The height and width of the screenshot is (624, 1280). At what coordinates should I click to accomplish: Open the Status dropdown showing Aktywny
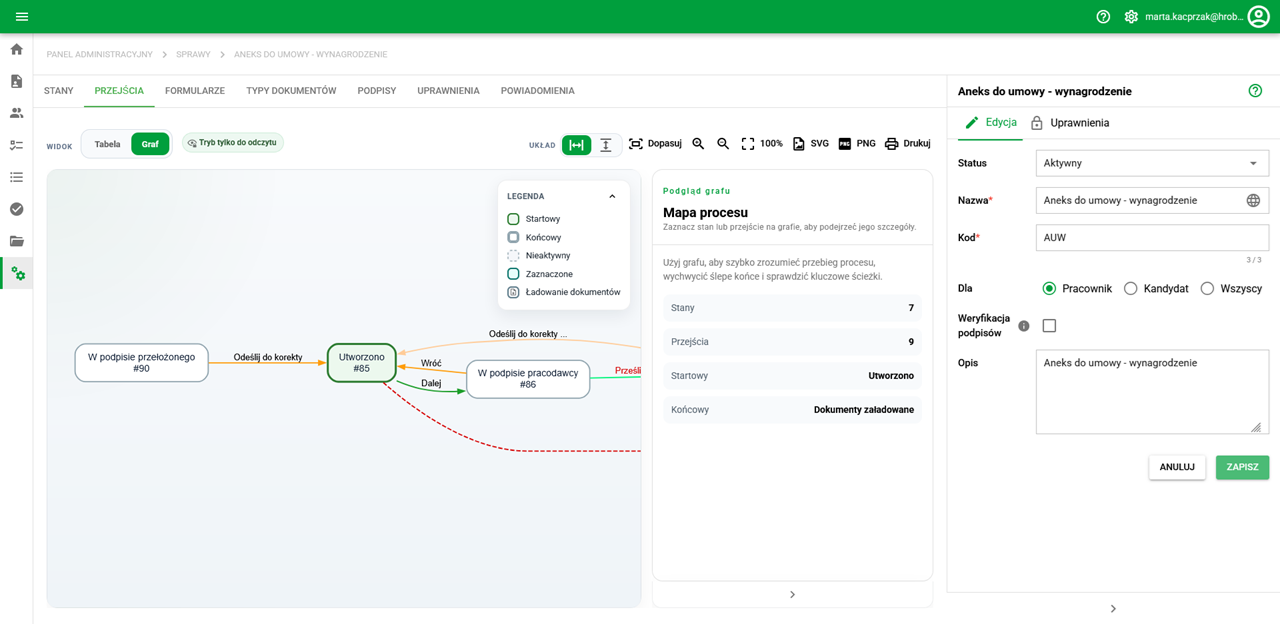coord(1152,163)
